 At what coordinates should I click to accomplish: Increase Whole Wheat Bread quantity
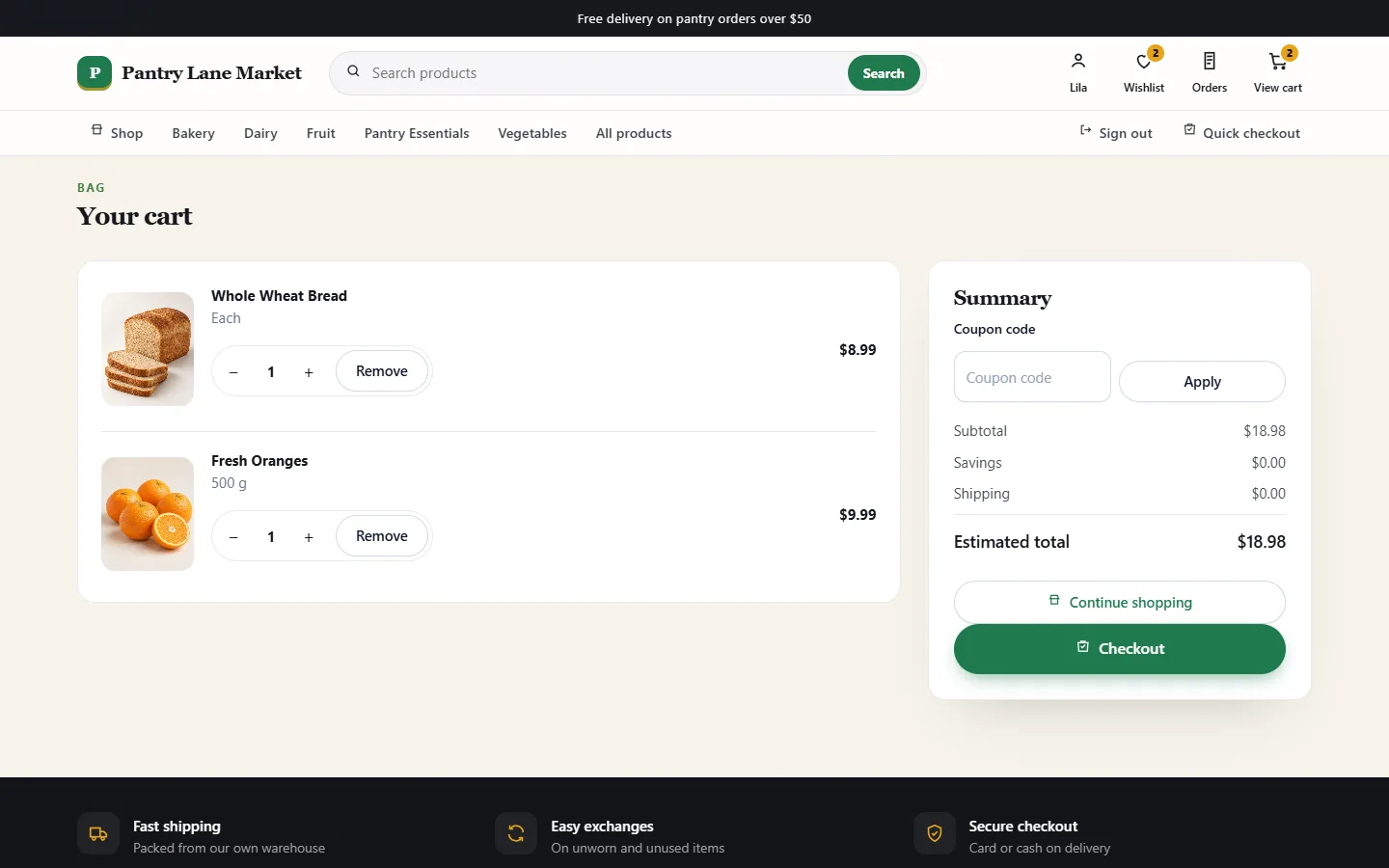point(309,372)
